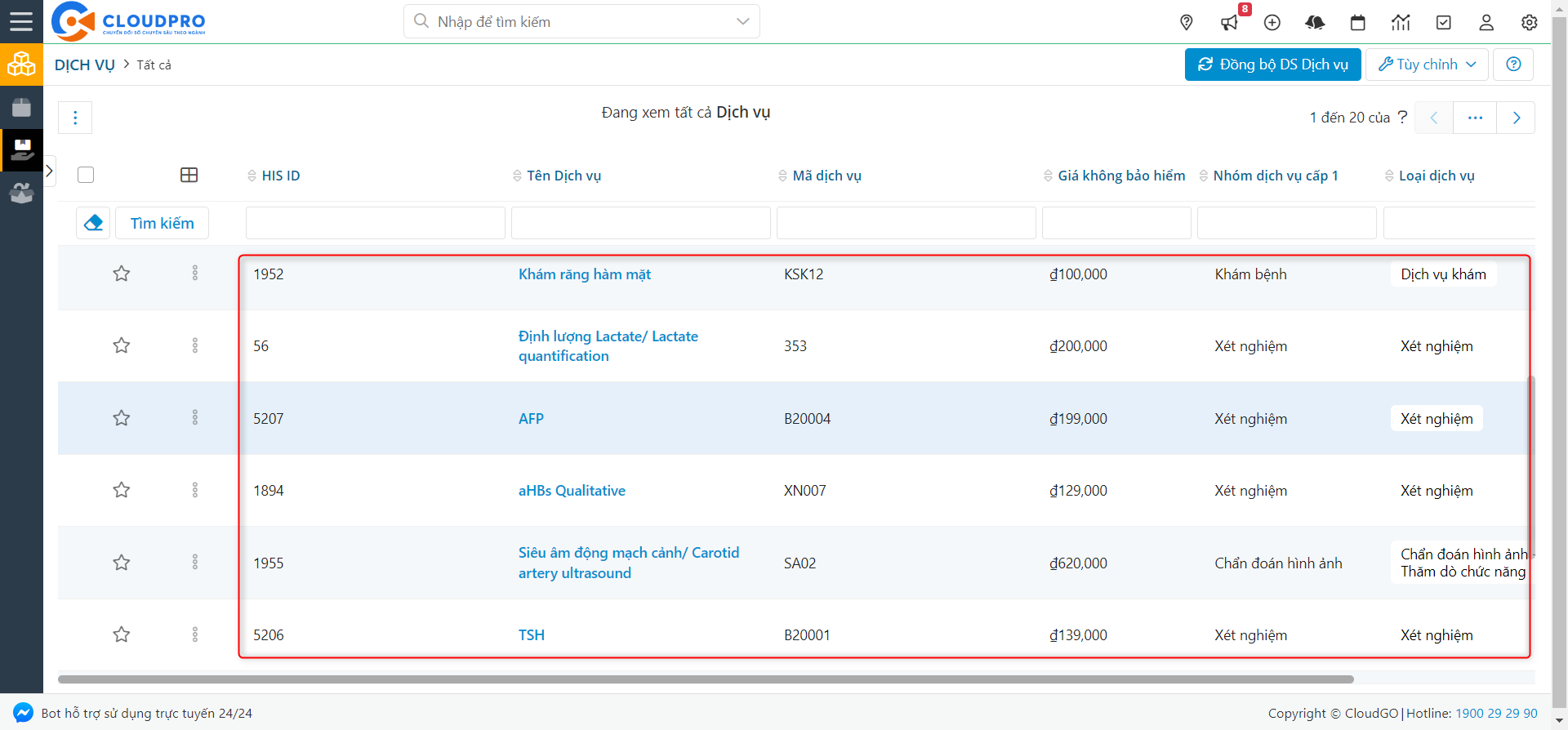Click the DỊCH VỤ breadcrumb
The image size is (1568, 730).
point(85,65)
